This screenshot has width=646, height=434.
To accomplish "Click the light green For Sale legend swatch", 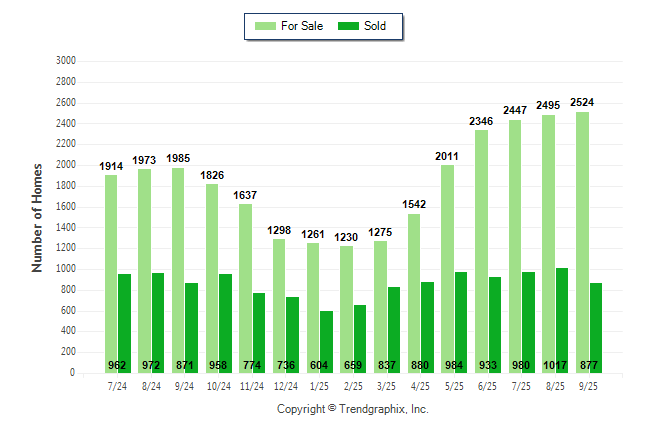I will pos(267,26).
